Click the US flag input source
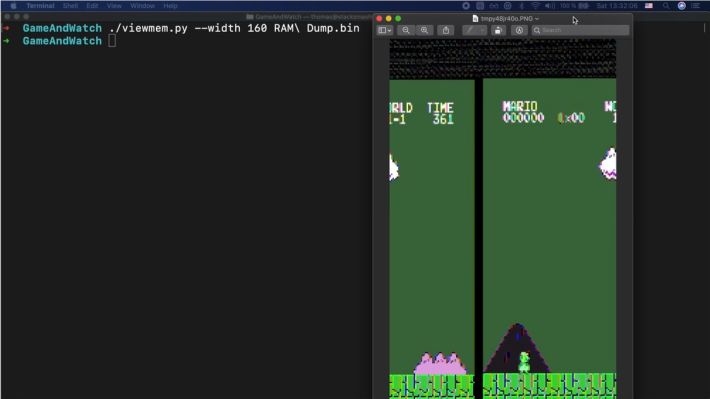 (649, 6)
